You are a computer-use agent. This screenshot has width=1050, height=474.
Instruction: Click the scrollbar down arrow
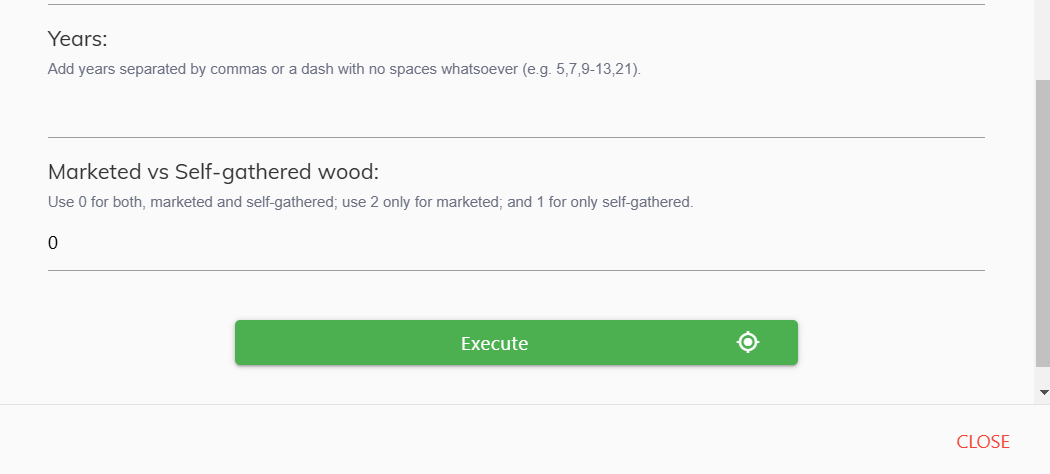(x=1043, y=392)
